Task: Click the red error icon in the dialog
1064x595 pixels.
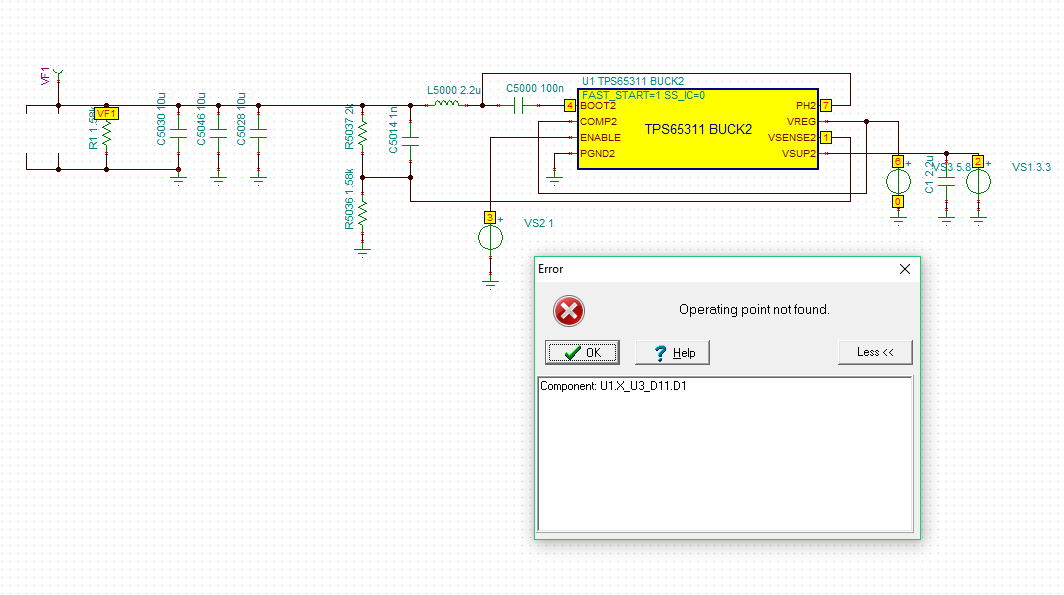Action: coord(569,311)
